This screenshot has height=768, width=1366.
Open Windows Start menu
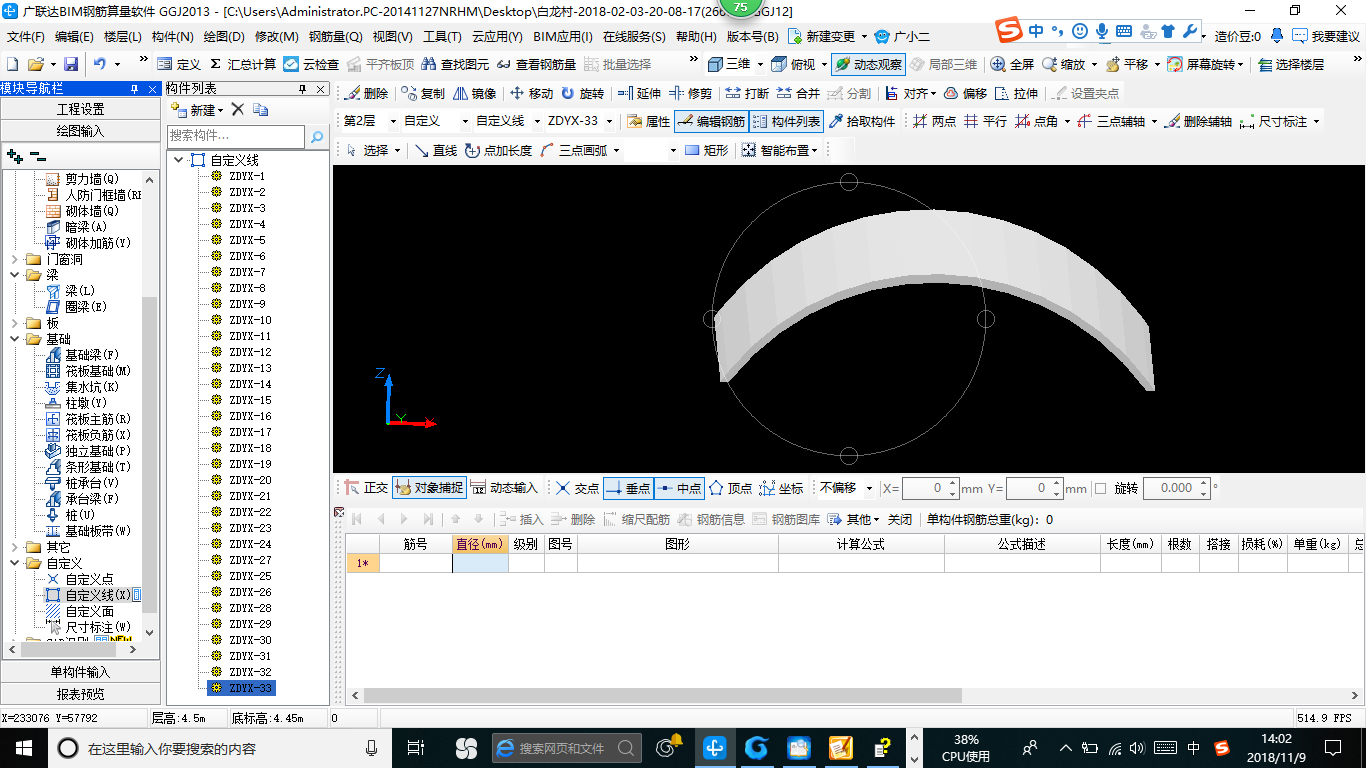22,747
